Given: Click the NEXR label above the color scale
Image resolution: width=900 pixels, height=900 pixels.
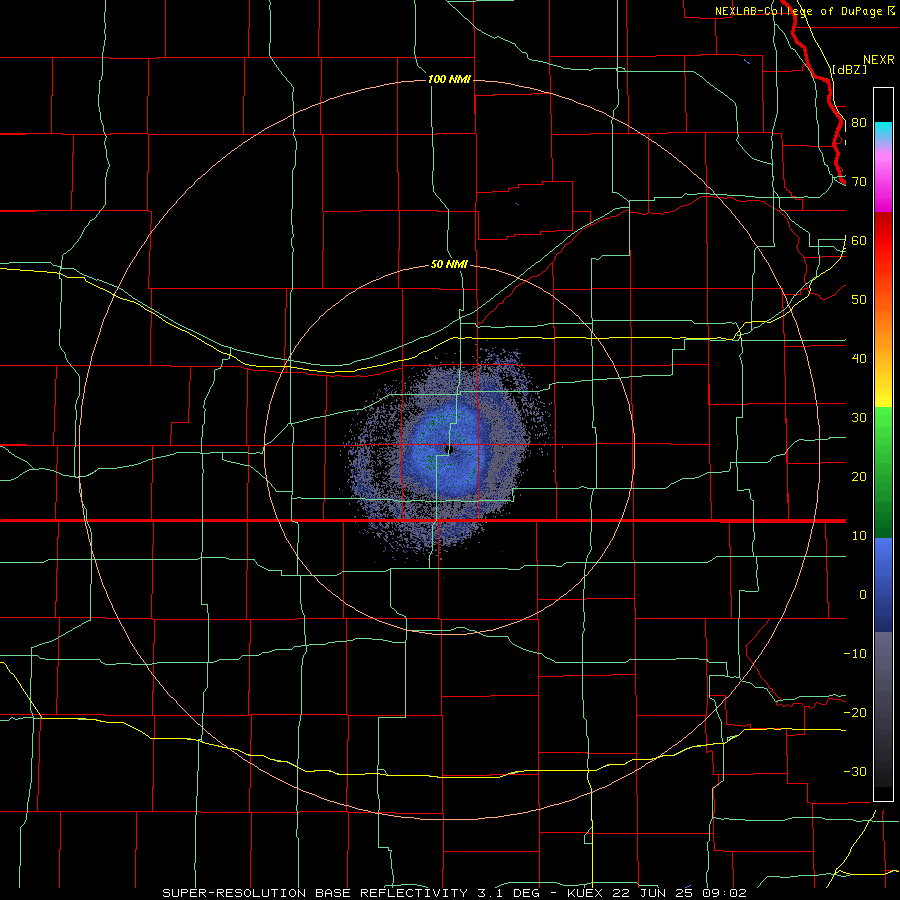Looking at the screenshot, I should tap(878, 60).
